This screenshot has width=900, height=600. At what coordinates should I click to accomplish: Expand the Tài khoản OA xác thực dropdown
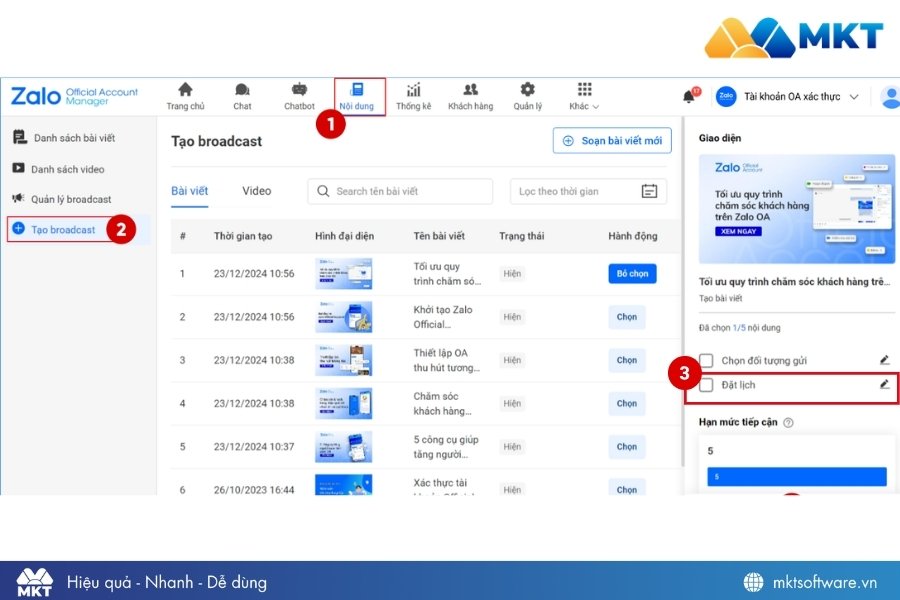[853, 97]
